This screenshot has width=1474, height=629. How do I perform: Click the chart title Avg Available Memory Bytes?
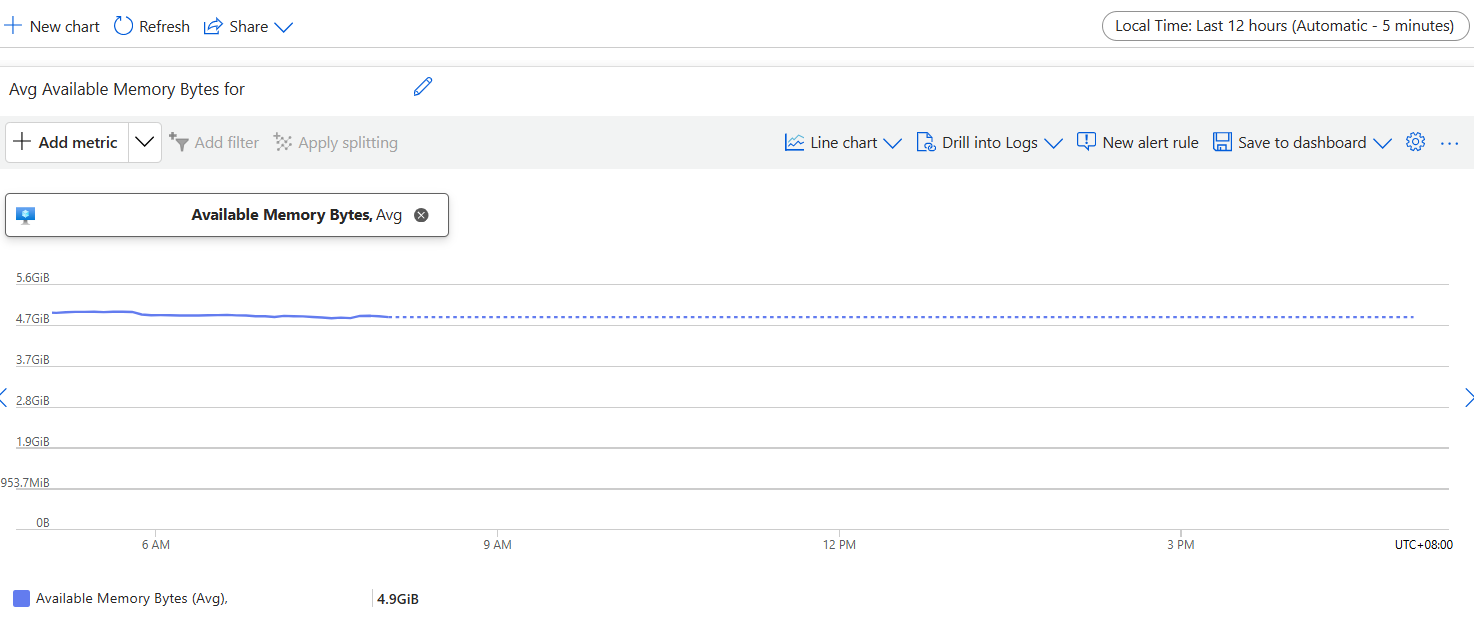pyautogui.click(x=127, y=89)
